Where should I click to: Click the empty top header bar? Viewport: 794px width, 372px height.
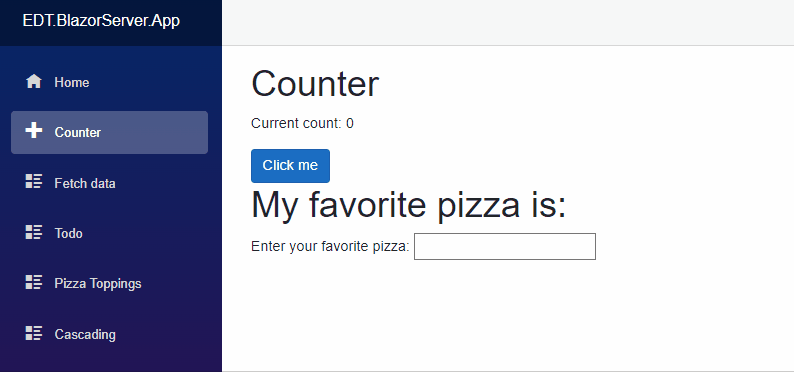[x=508, y=23]
